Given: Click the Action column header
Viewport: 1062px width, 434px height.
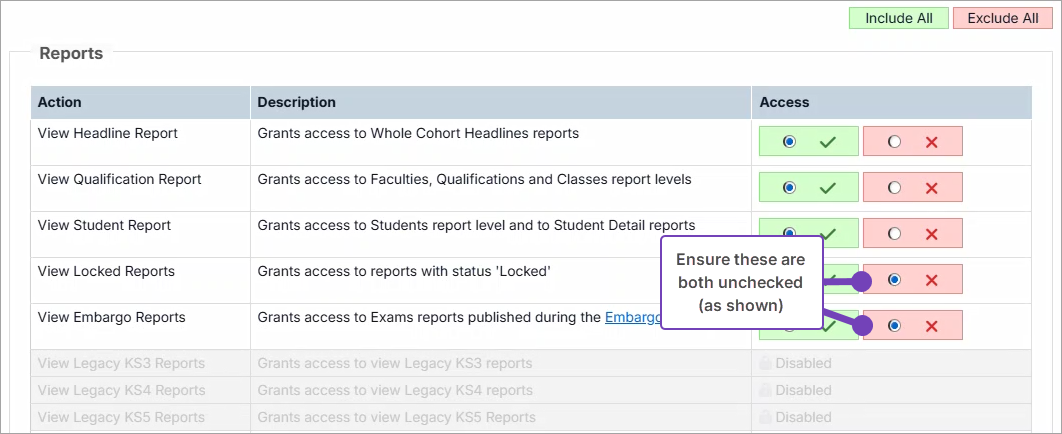Looking at the screenshot, I should coord(60,102).
